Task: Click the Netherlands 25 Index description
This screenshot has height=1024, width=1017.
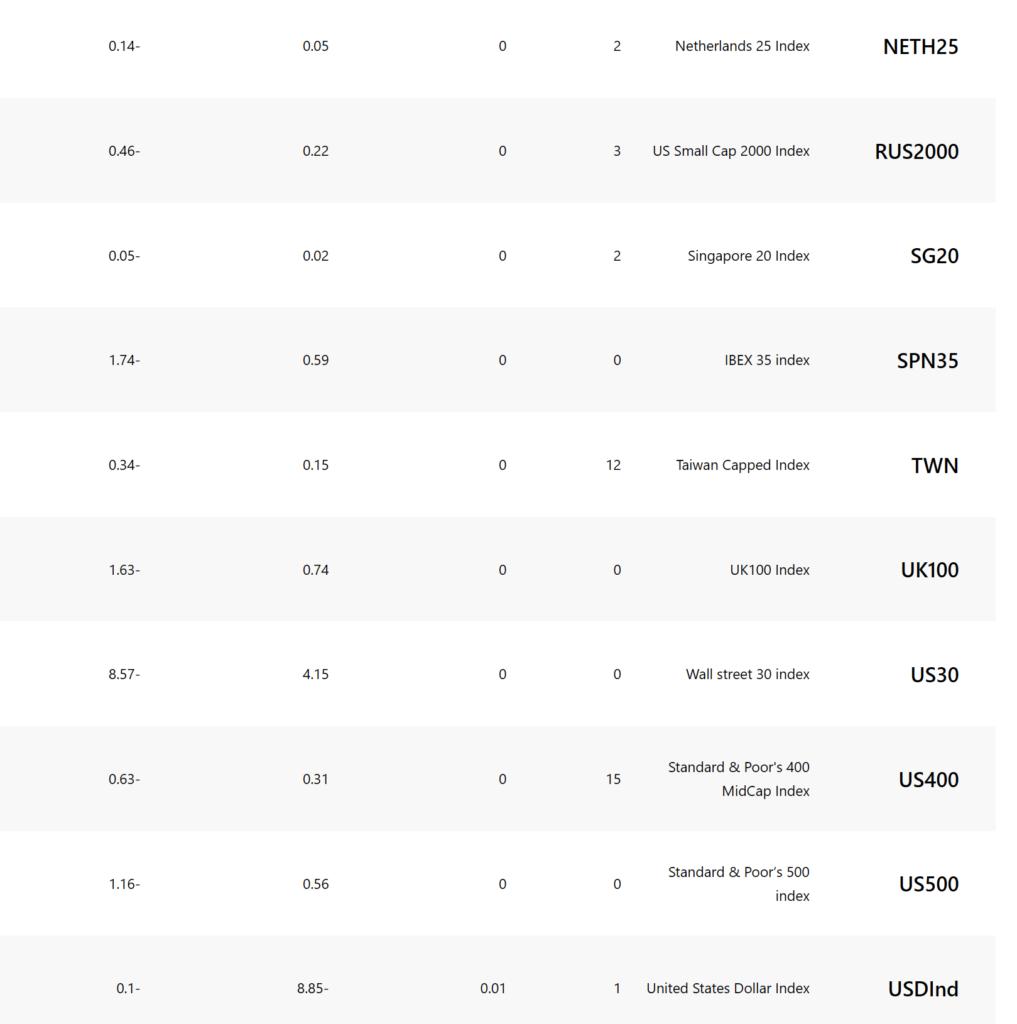Action: point(742,46)
